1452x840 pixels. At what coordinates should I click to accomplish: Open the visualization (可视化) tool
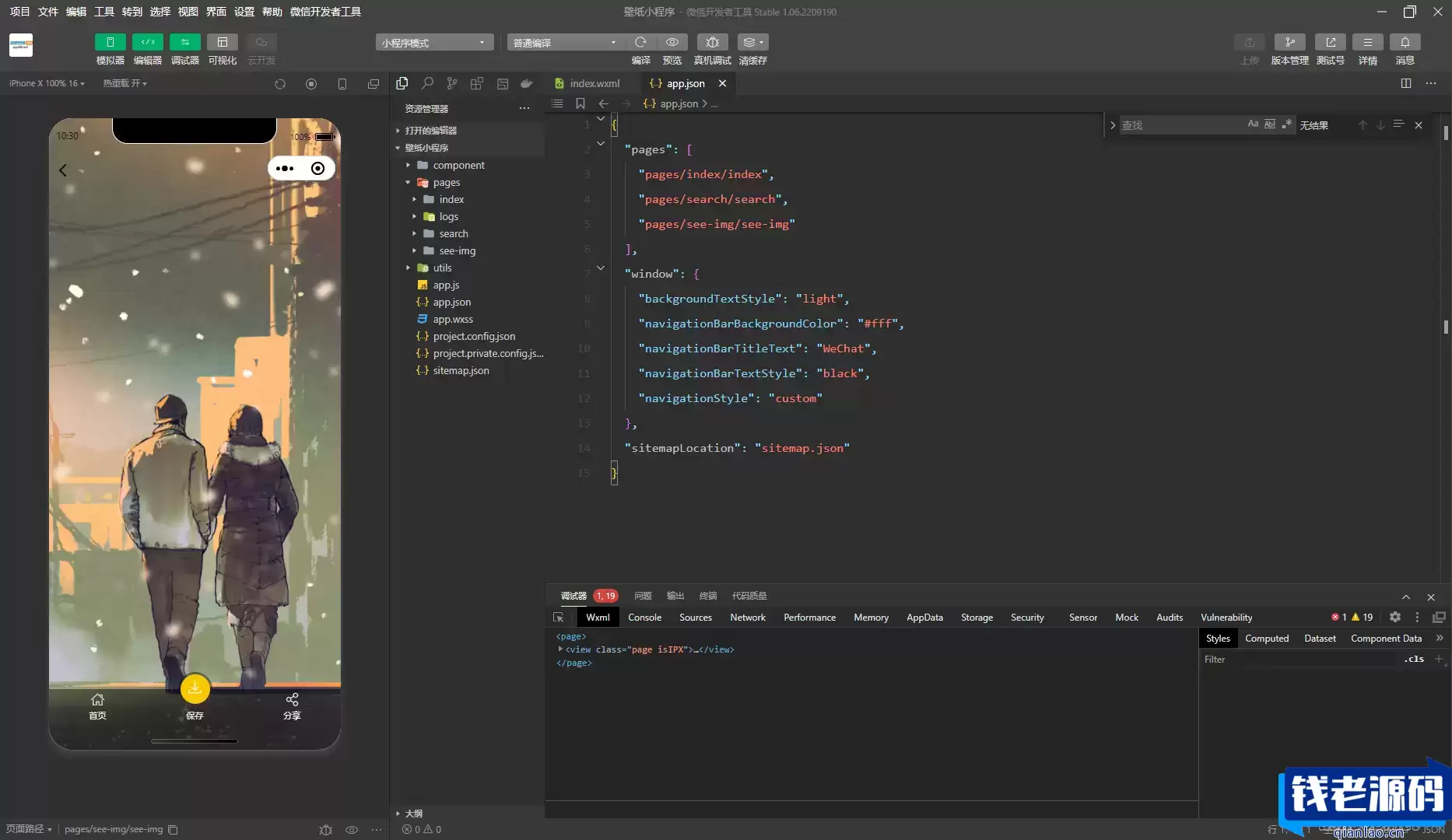(x=222, y=42)
